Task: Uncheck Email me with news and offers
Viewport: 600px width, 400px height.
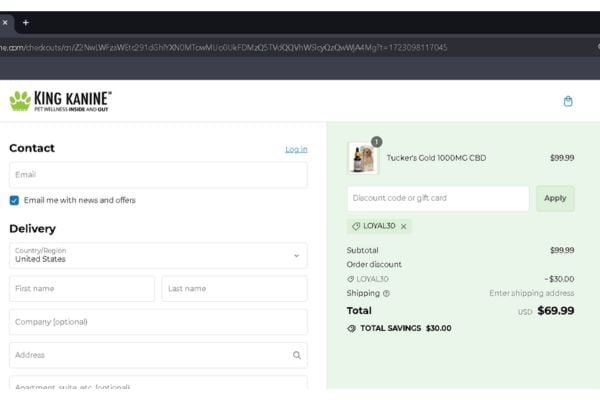Action: click(14, 200)
